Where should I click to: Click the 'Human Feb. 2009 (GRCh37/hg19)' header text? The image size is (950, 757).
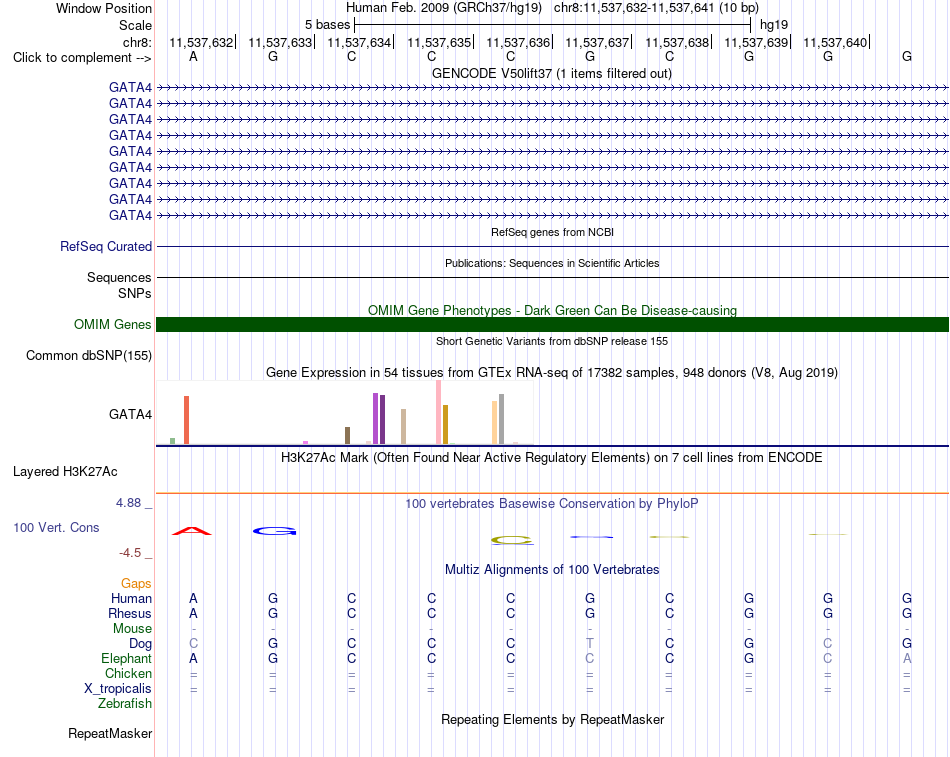[445, 8]
